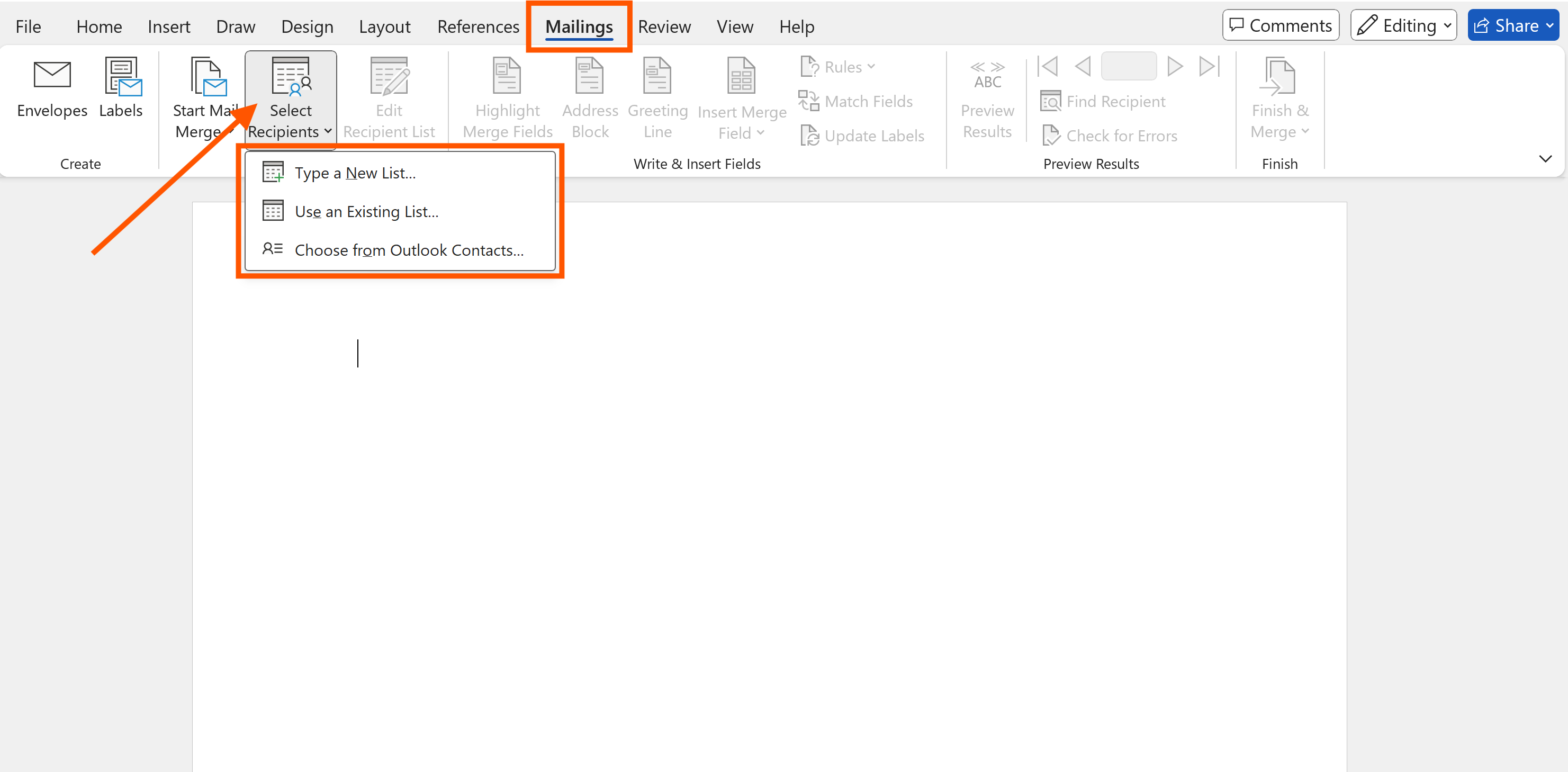Choose from Outlook Contacts option
1568x772 pixels.
400,249
